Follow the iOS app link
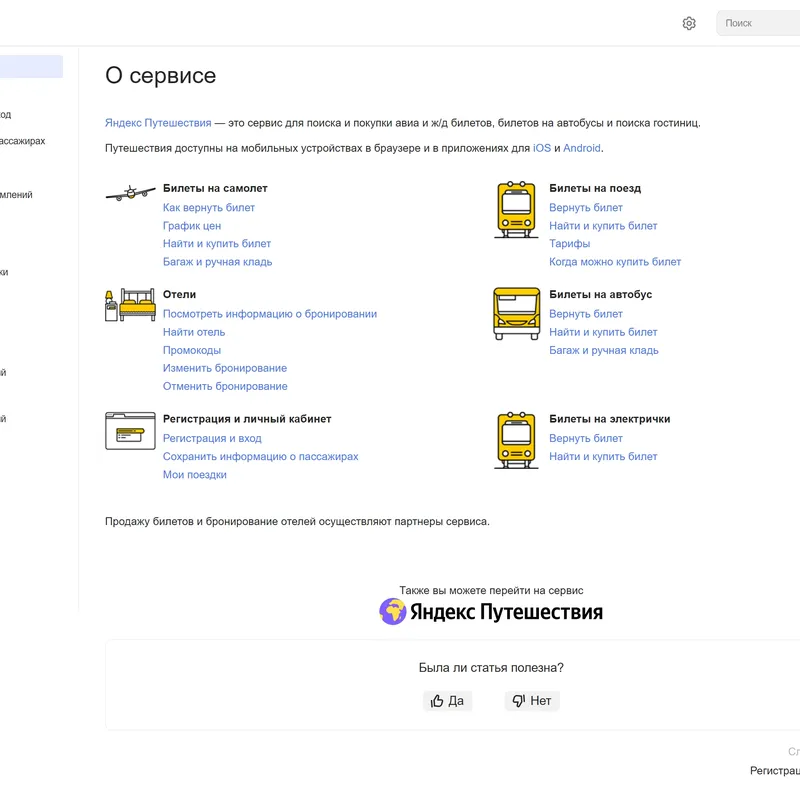The width and height of the screenshot is (800, 800). pos(541,149)
